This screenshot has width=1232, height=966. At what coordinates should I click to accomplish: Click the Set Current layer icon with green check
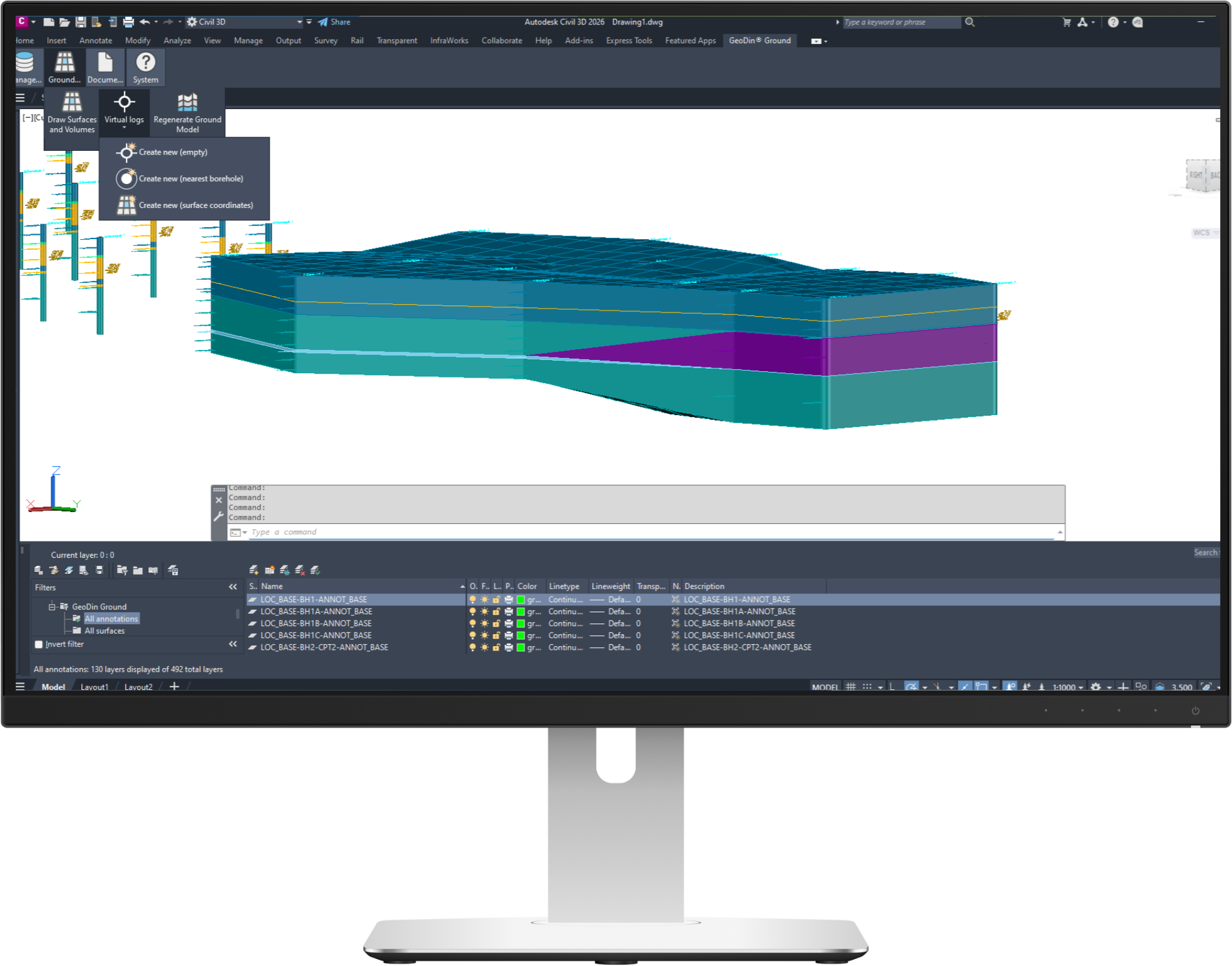pos(316,570)
